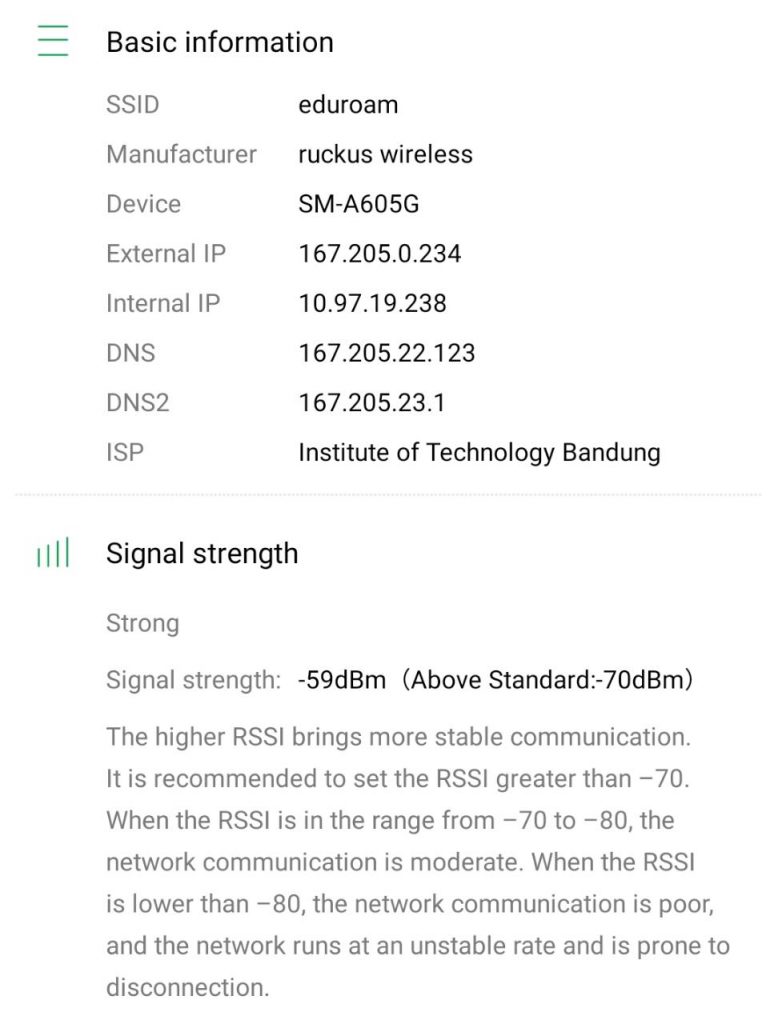This screenshot has width=778, height=1024.
Task: Click the Strong signal status text
Action: [x=143, y=624]
